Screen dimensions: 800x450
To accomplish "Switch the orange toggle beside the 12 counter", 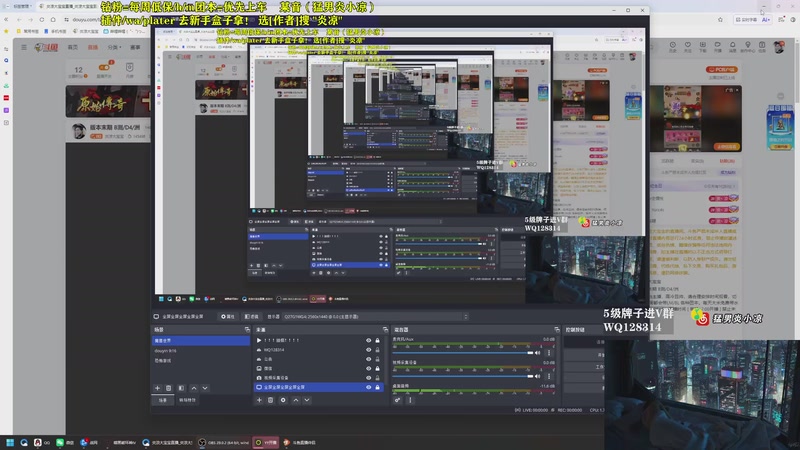I will 105,67.
